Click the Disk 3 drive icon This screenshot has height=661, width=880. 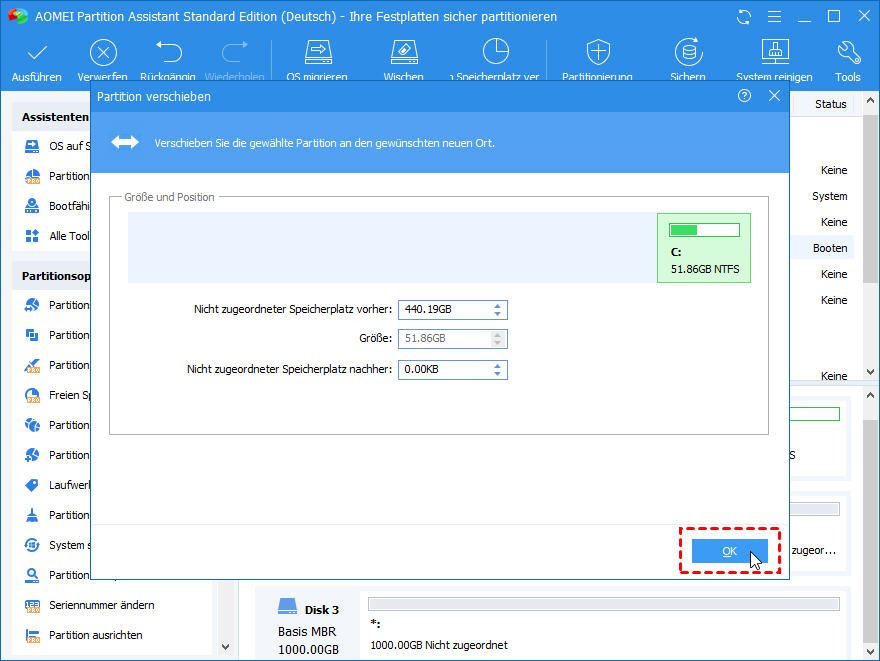[x=287, y=607]
